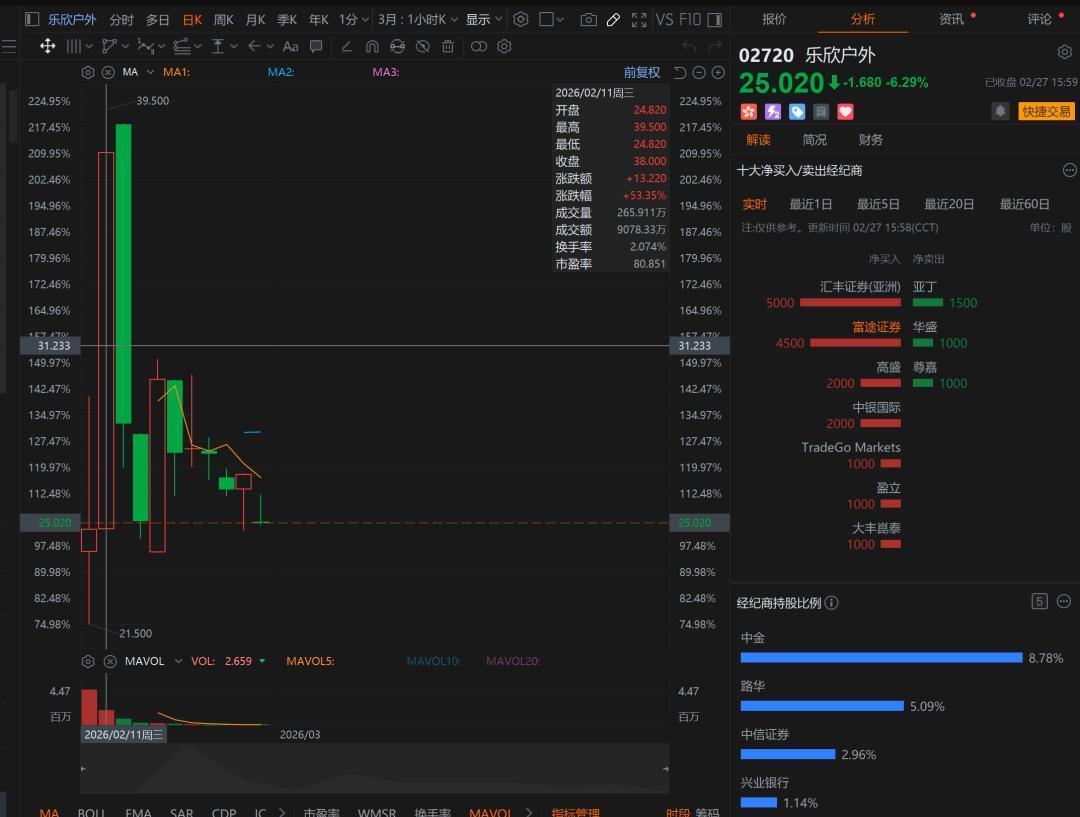
Task: Toggle the left sidebar panel icon
Action: pos(32,19)
